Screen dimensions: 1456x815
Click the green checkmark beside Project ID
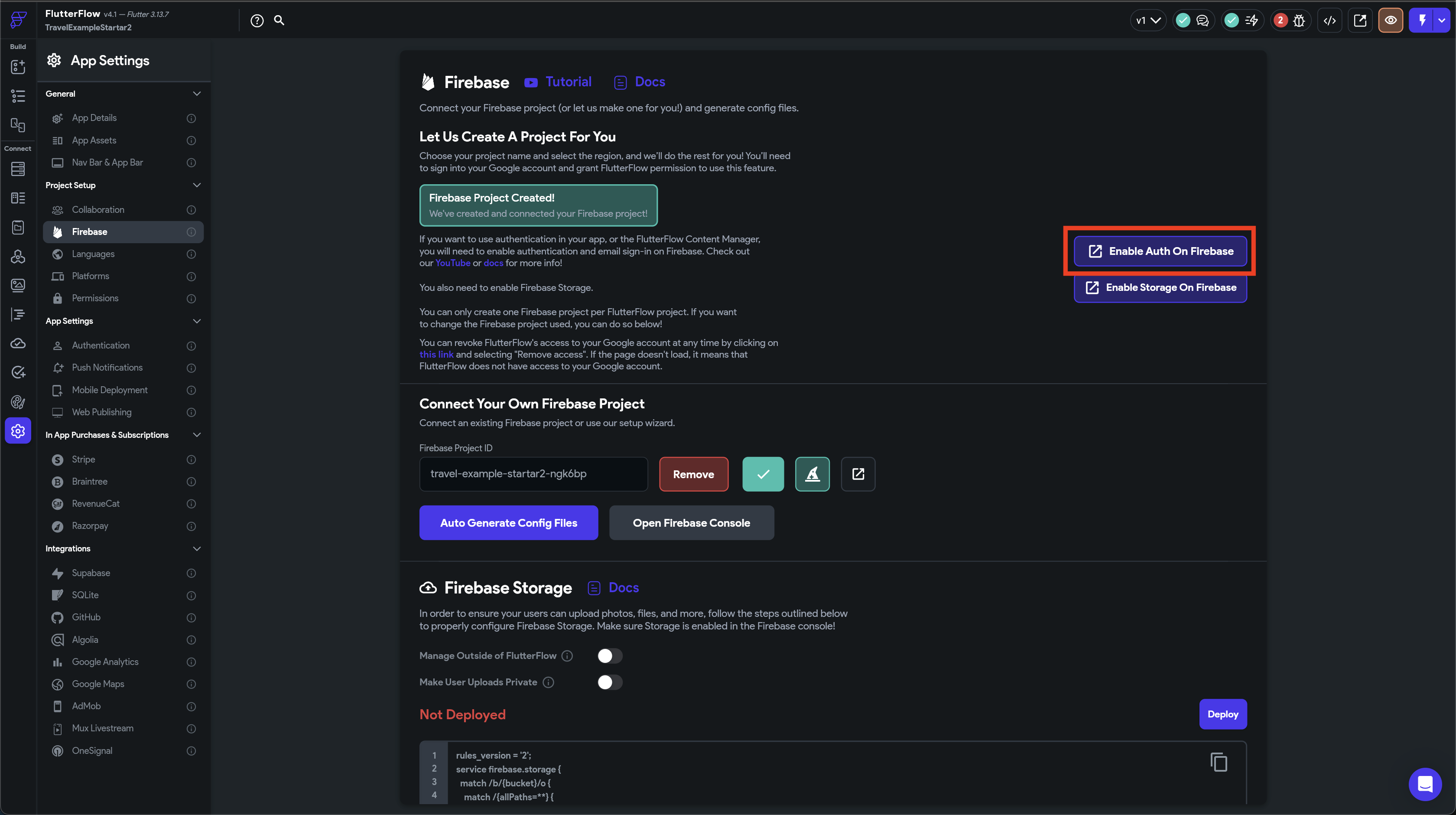(763, 474)
